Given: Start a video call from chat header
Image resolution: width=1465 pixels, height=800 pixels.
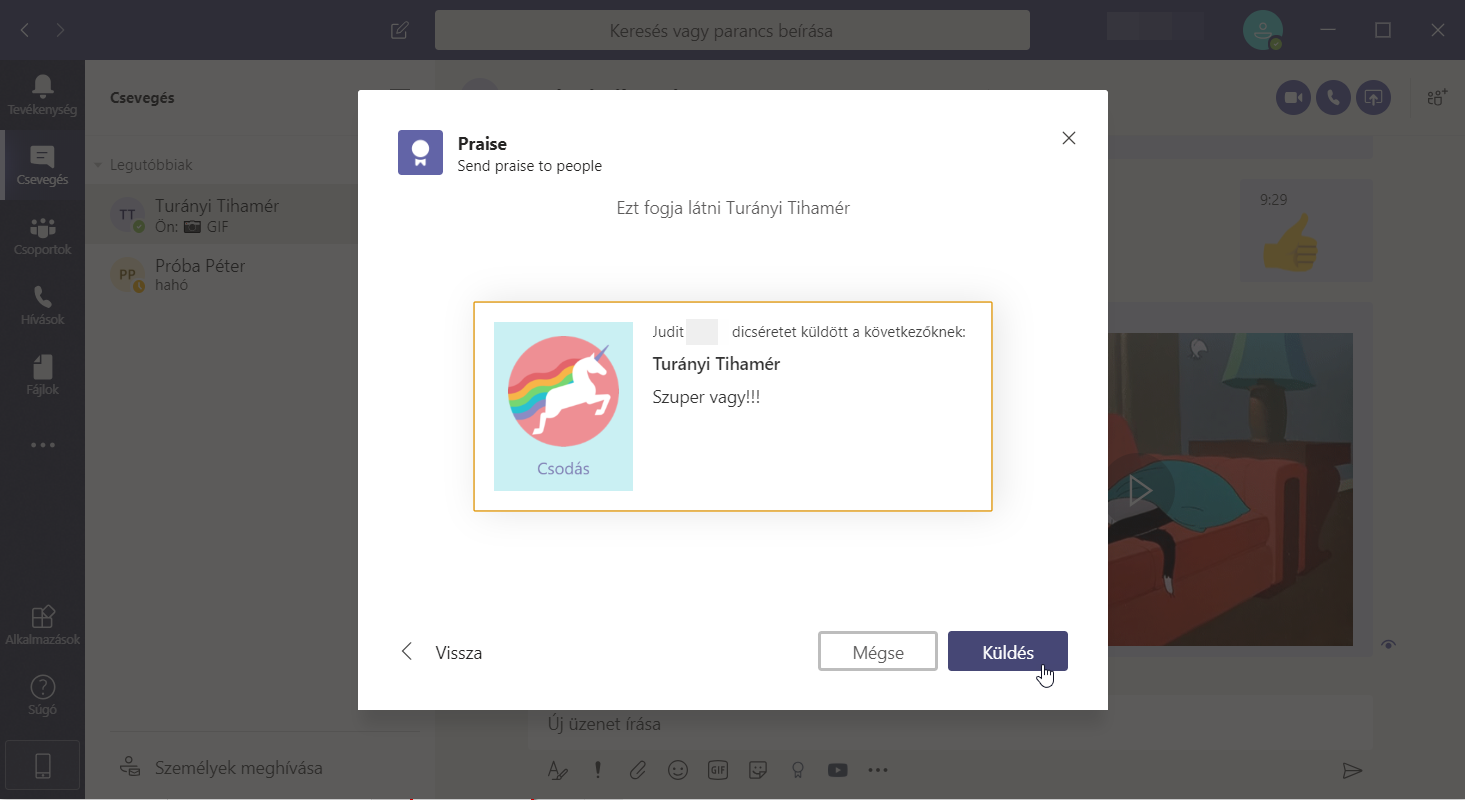Looking at the screenshot, I should coord(1293,97).
